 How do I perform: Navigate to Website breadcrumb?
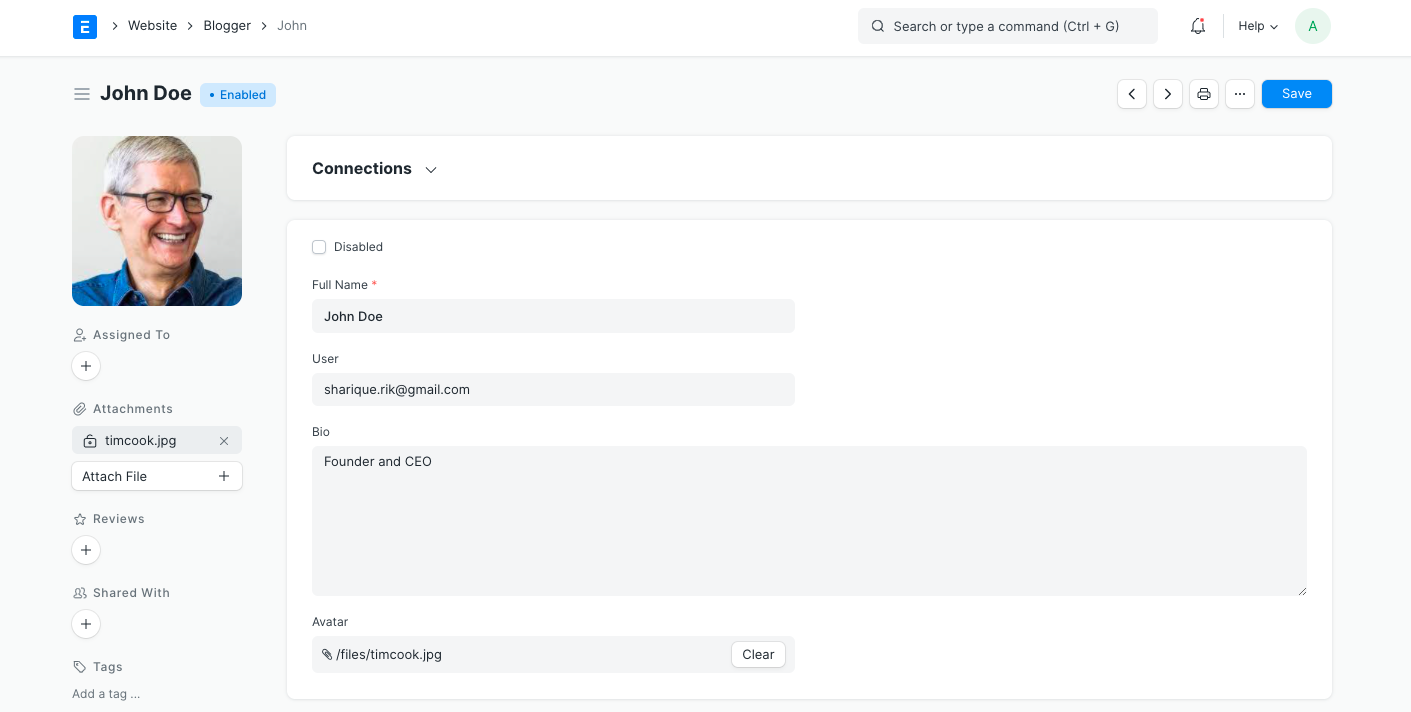point(152,26)
